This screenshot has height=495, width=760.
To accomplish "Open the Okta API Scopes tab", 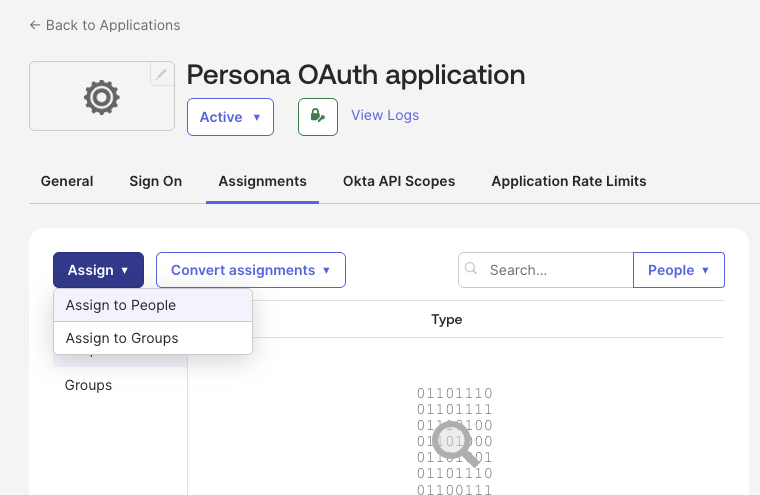I will pos(399,181).
